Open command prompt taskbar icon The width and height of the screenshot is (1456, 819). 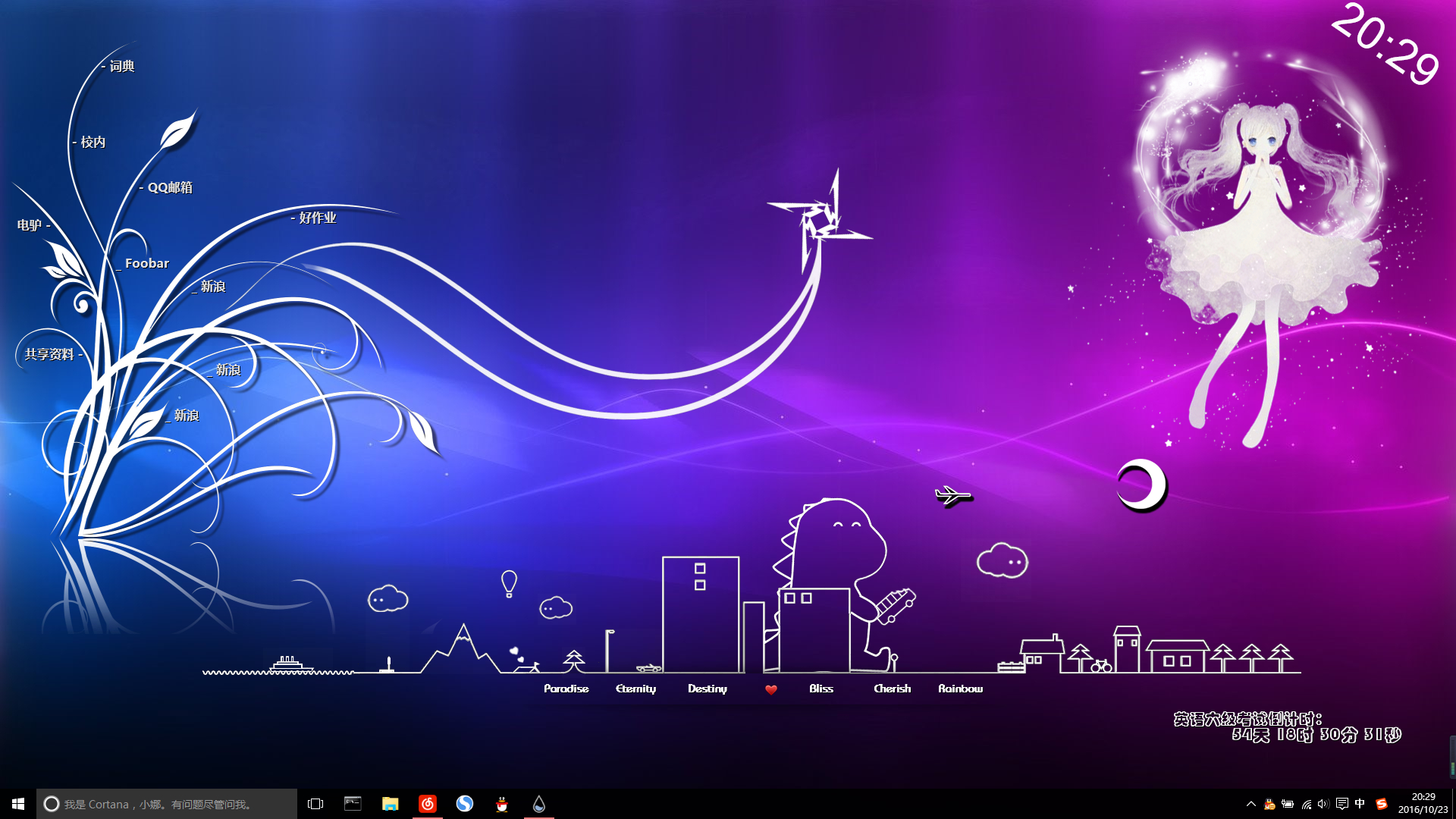353,804
